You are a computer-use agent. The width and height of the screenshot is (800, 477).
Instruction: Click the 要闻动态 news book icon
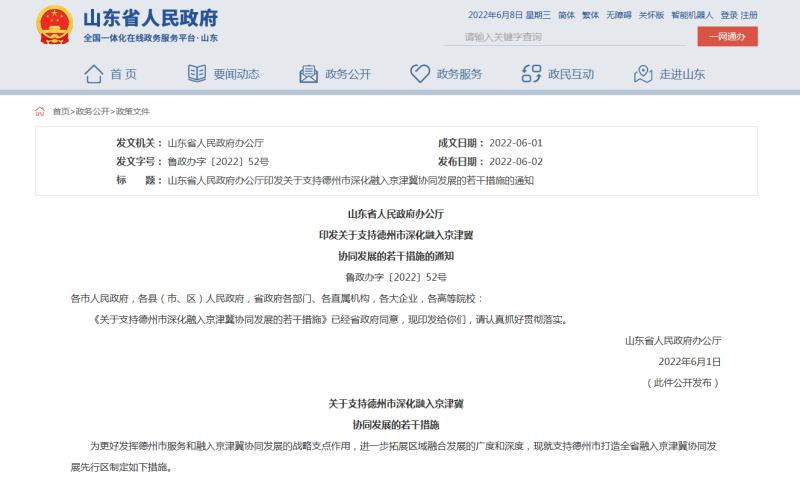tap(197, 74)
